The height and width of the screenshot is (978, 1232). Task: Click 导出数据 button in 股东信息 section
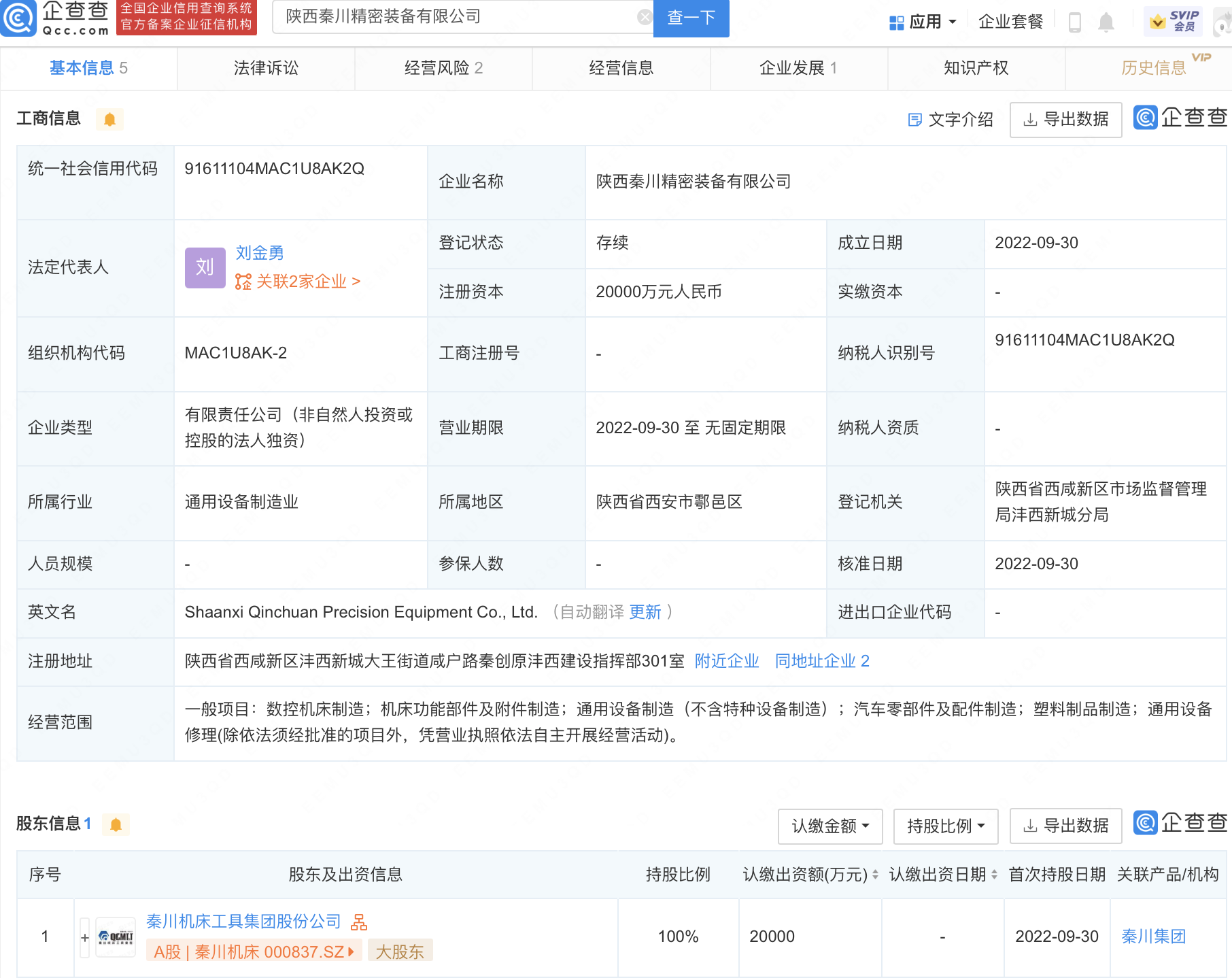tap(1065, 826)
